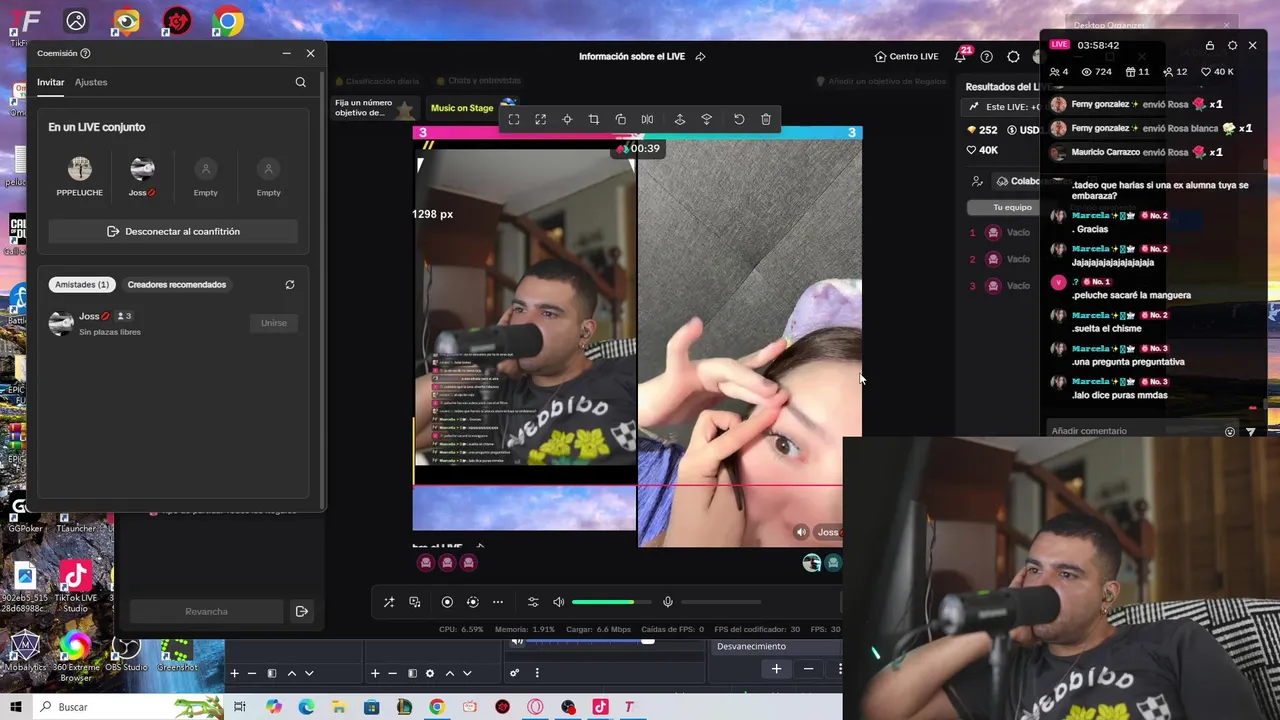Delete the source with the trash icon
Screen dimensions: 1280x720
click(766, 119)
